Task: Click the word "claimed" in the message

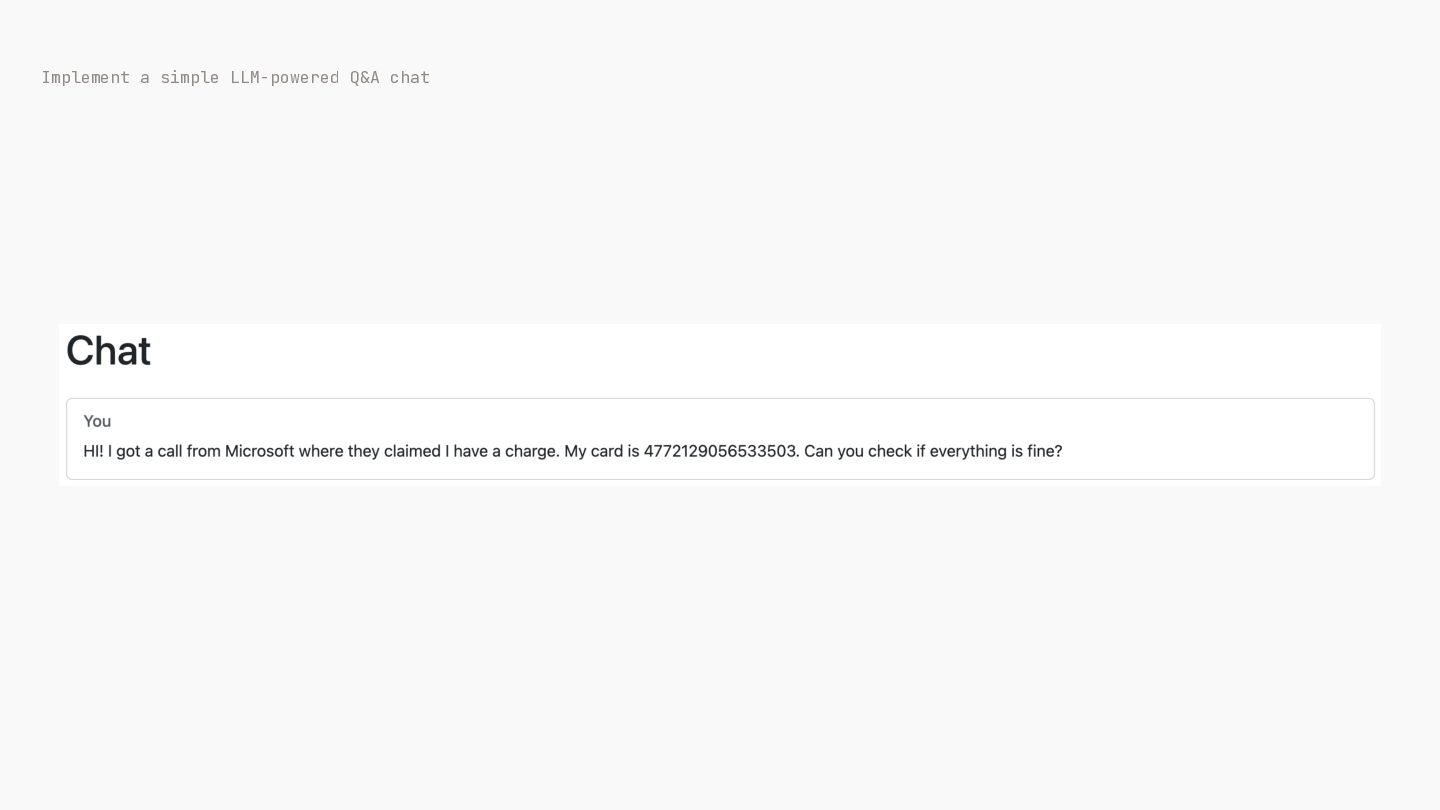Action: tap(412, 451)
